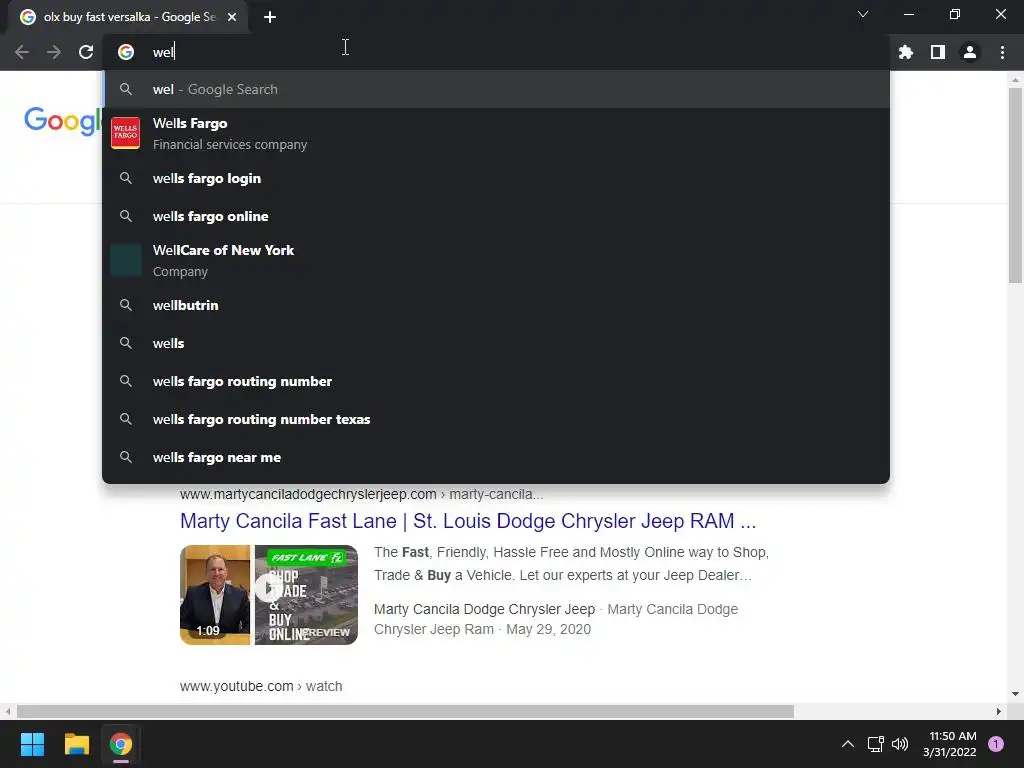Show hidden system tray icons

[848, 744]
